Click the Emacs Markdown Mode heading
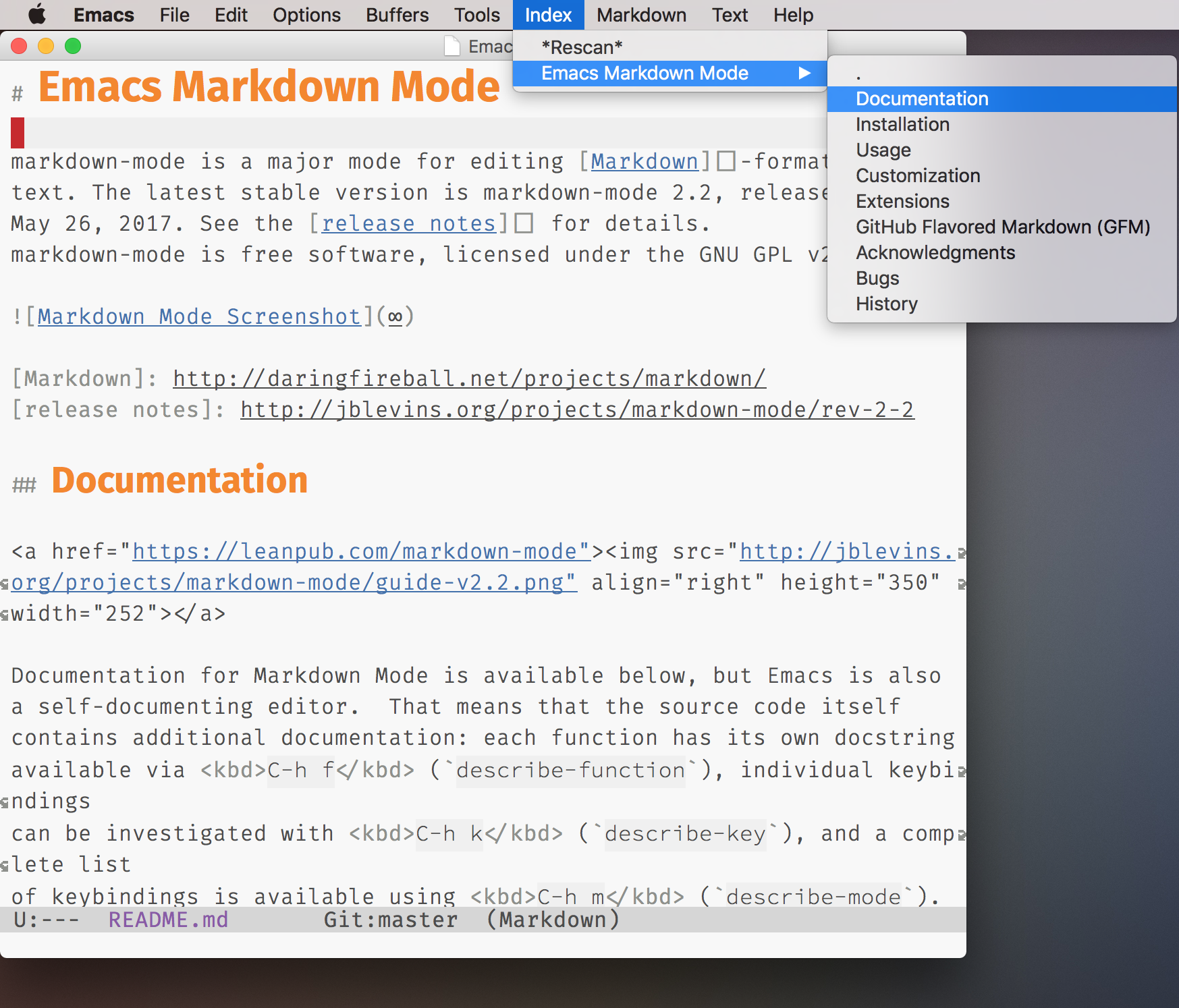Viewport: 1179px width, 1008px height. coord(269,86)
